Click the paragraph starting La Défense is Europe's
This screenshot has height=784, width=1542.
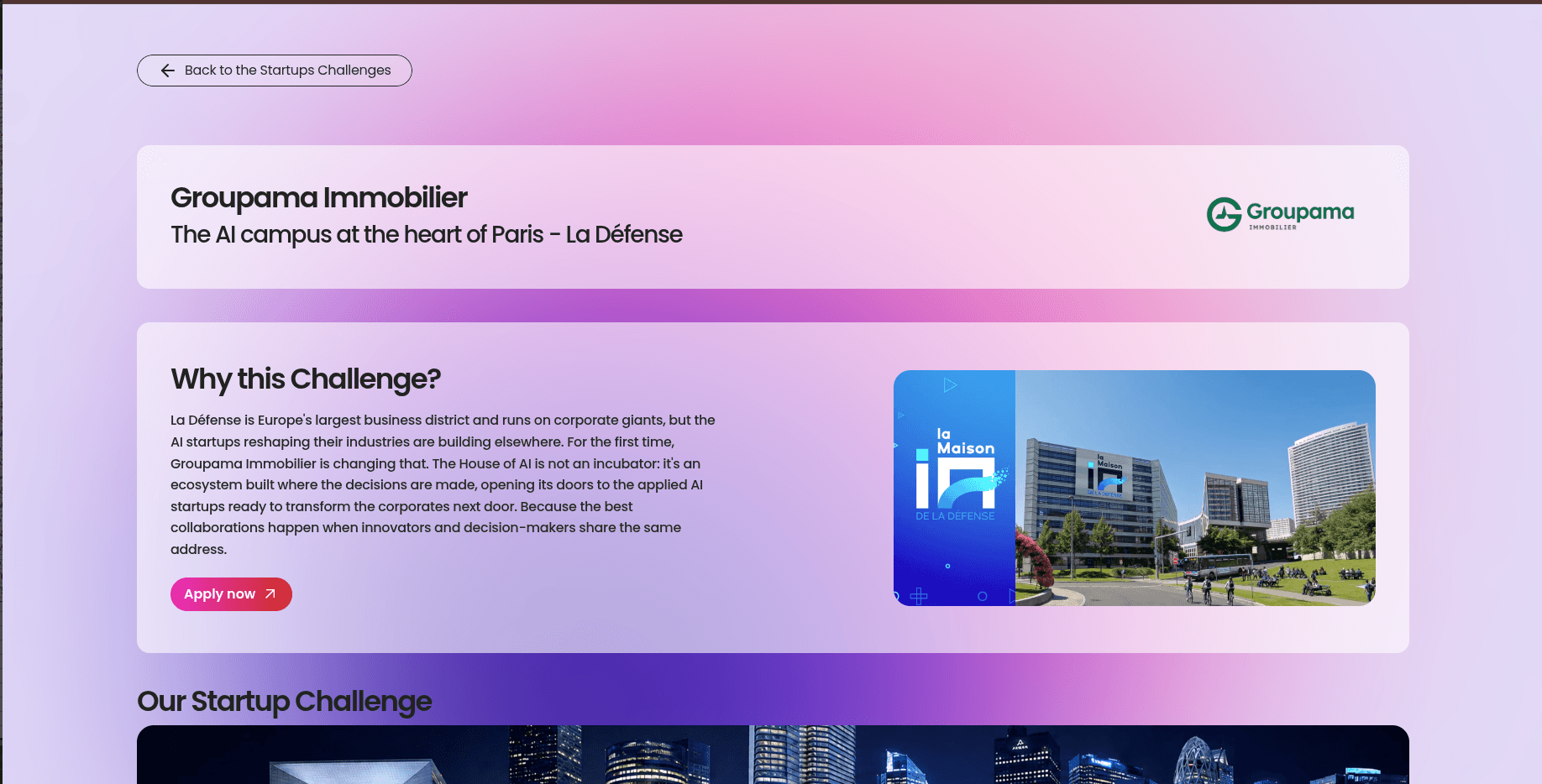coord(443,484)
